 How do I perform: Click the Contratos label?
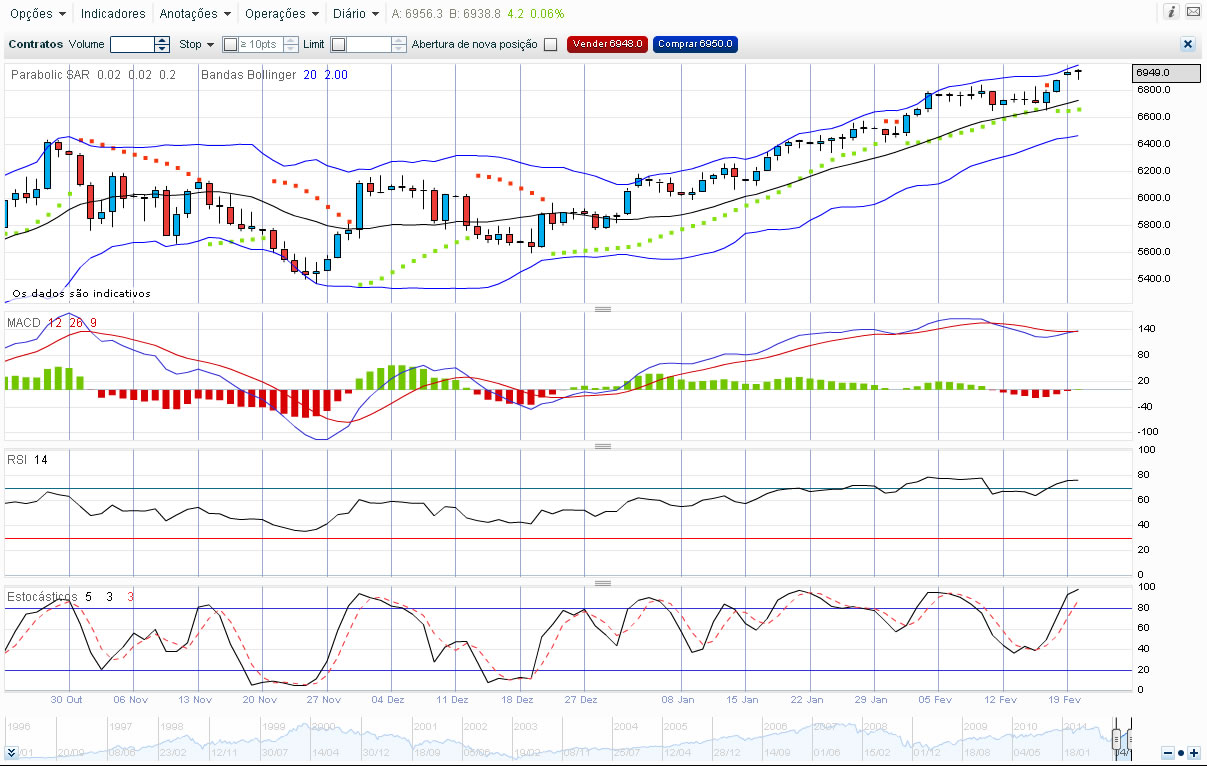[x=35, y=44]
